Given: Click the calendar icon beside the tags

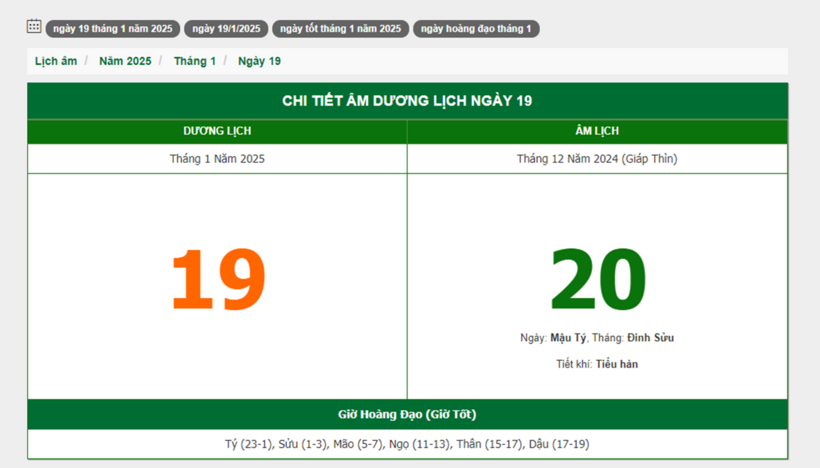Looking at the screenshot, I should tap(34, 27).
